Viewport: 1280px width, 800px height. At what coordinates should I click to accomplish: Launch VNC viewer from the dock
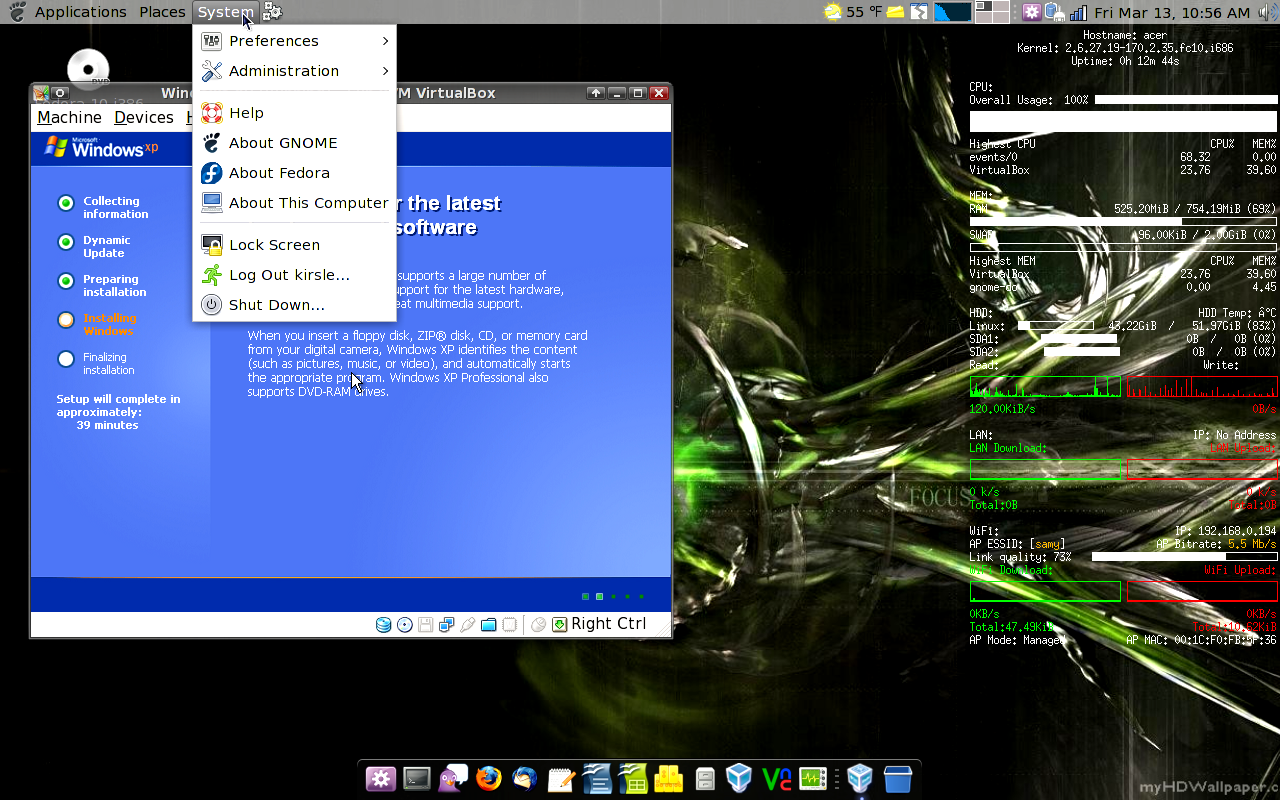point(776,778)
